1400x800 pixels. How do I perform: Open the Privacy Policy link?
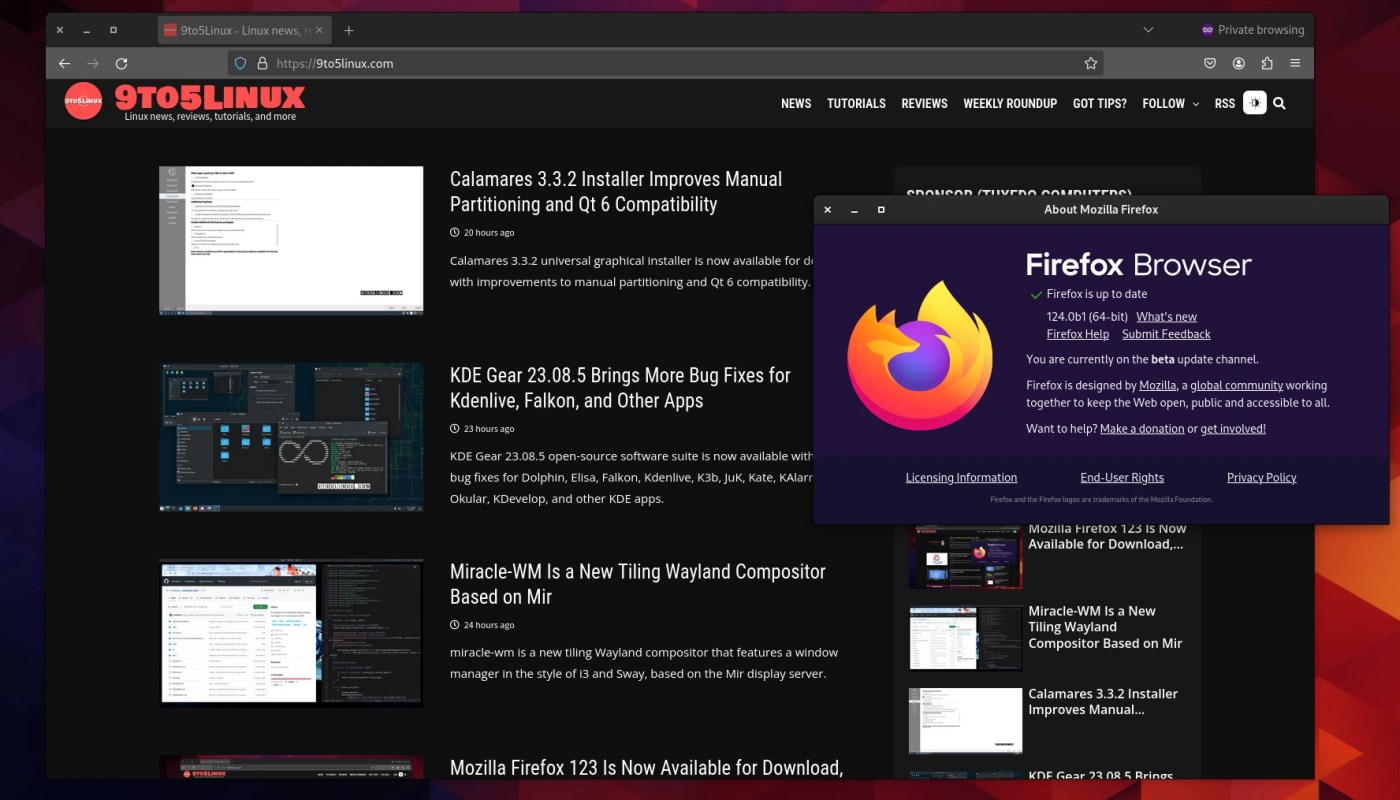[1261, 477]
